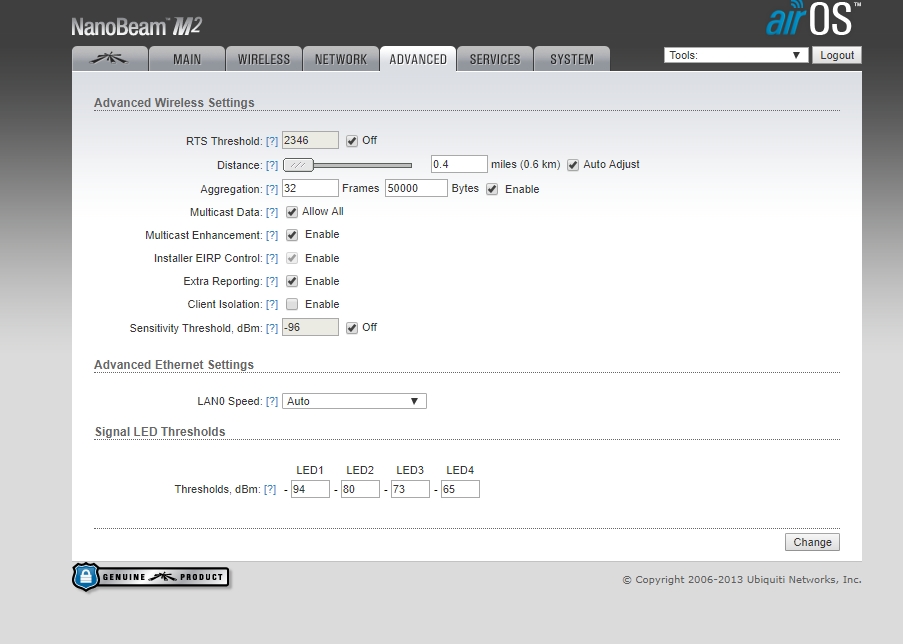Open help for LED Thresholds

[x=270, y=489]
